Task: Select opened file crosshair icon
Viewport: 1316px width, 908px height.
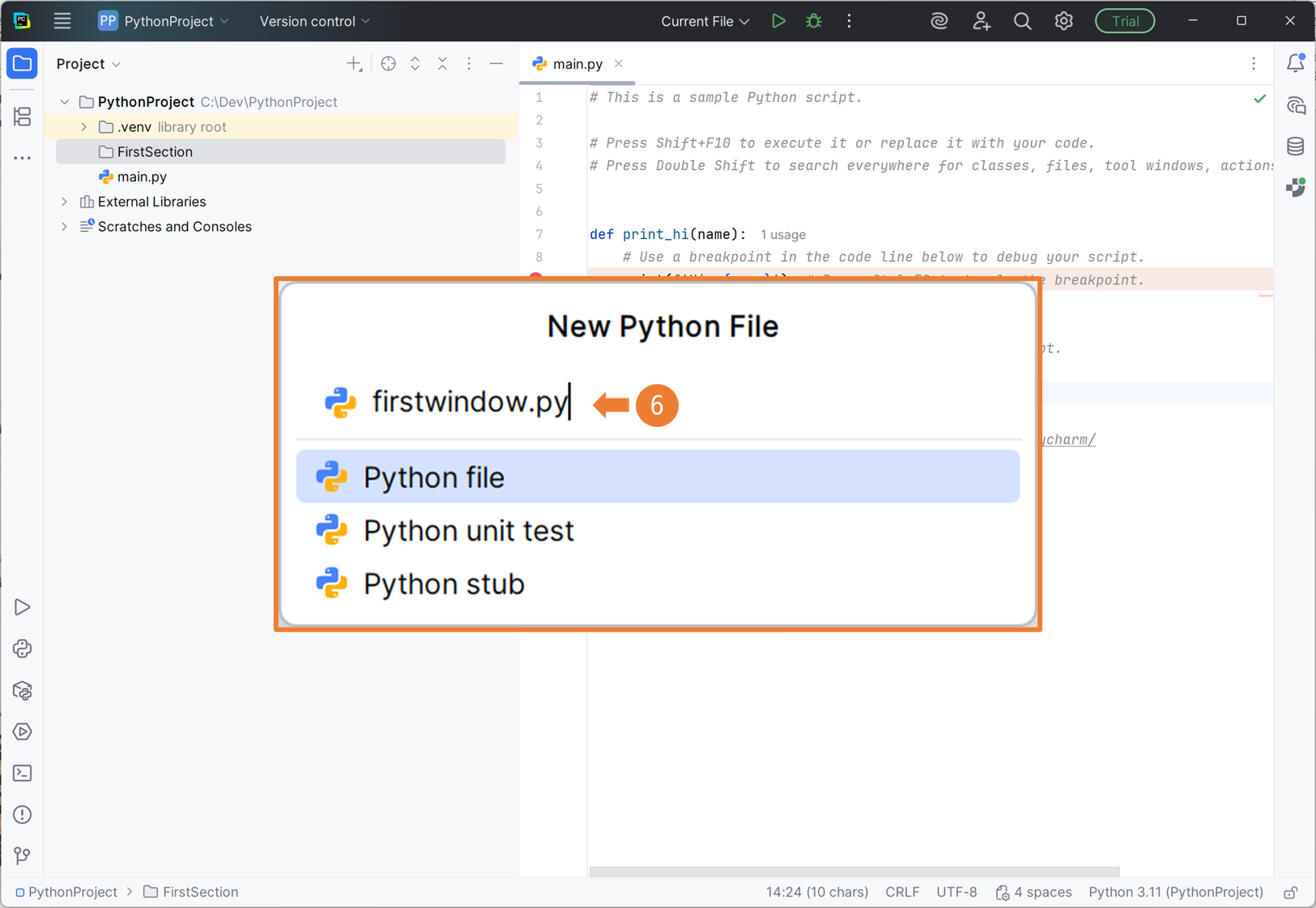Action: click(389, 64)
